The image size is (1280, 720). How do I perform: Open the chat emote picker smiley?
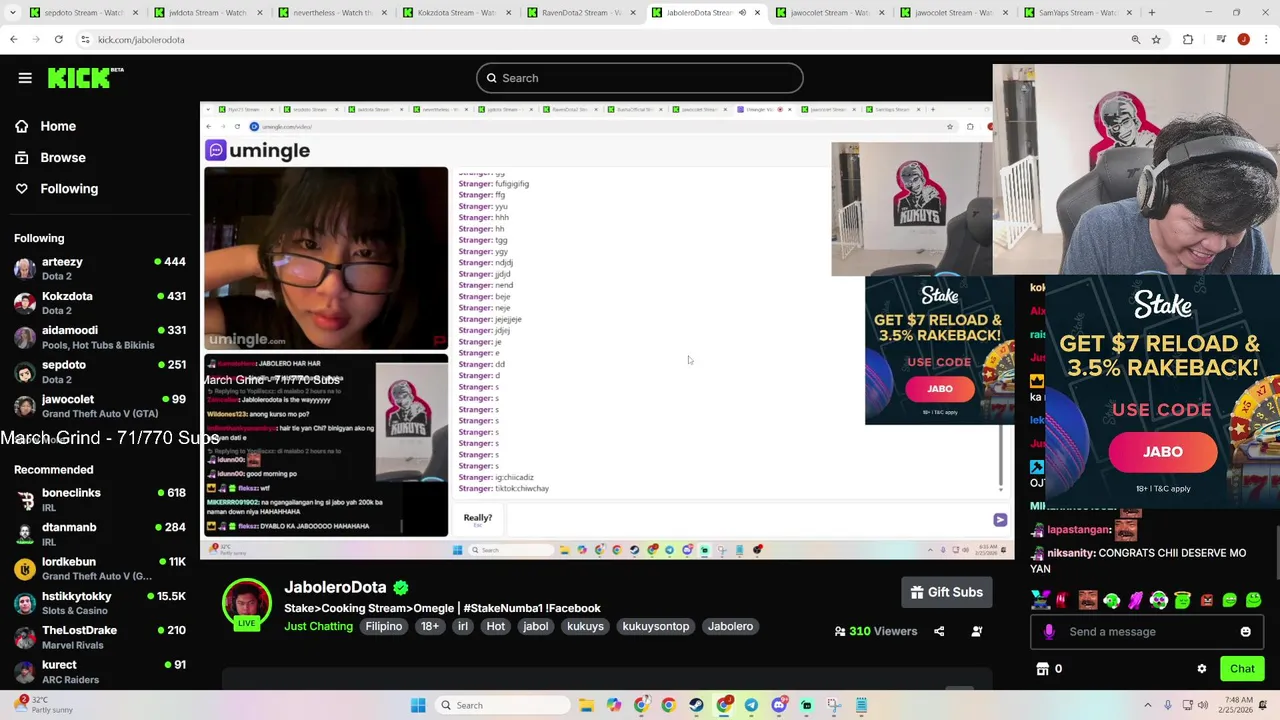[x=1245, y=631]
